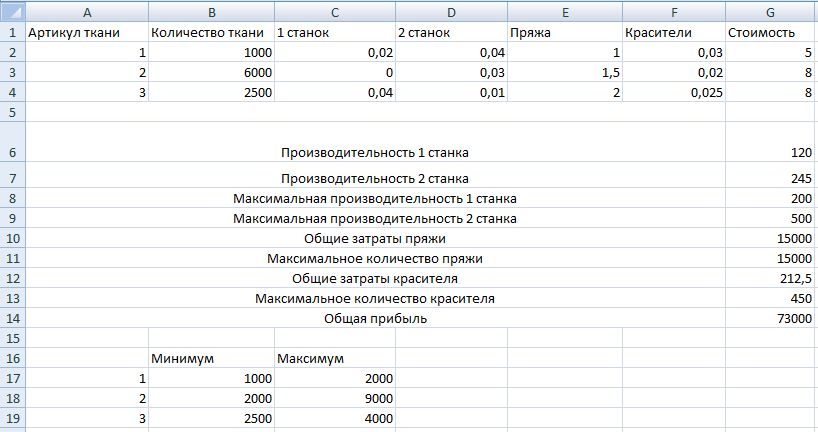This screenshot has height=432, width=818.
Task: Click the 'Минимум' header cell
Action: point(212,358)
